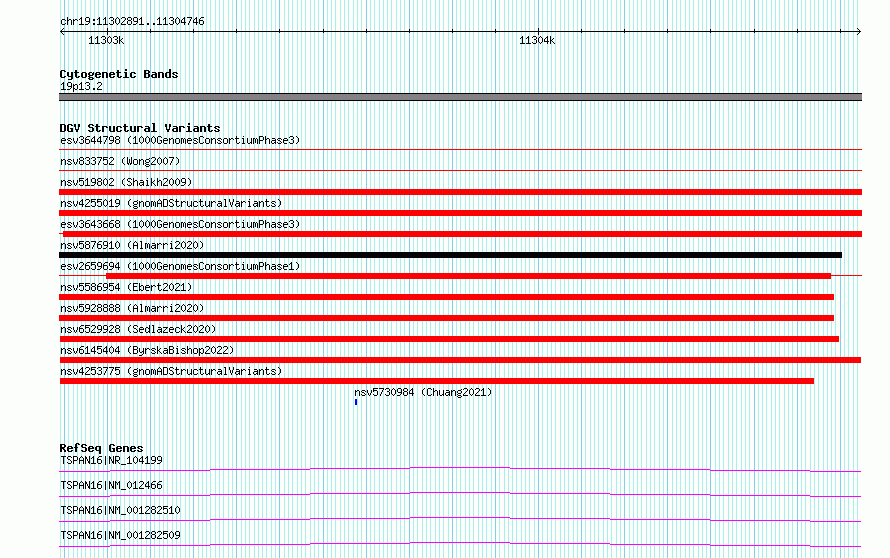Select the RefSeq Genes track title
The height and width of the screenshot is (558, 890).
point(101,448)
